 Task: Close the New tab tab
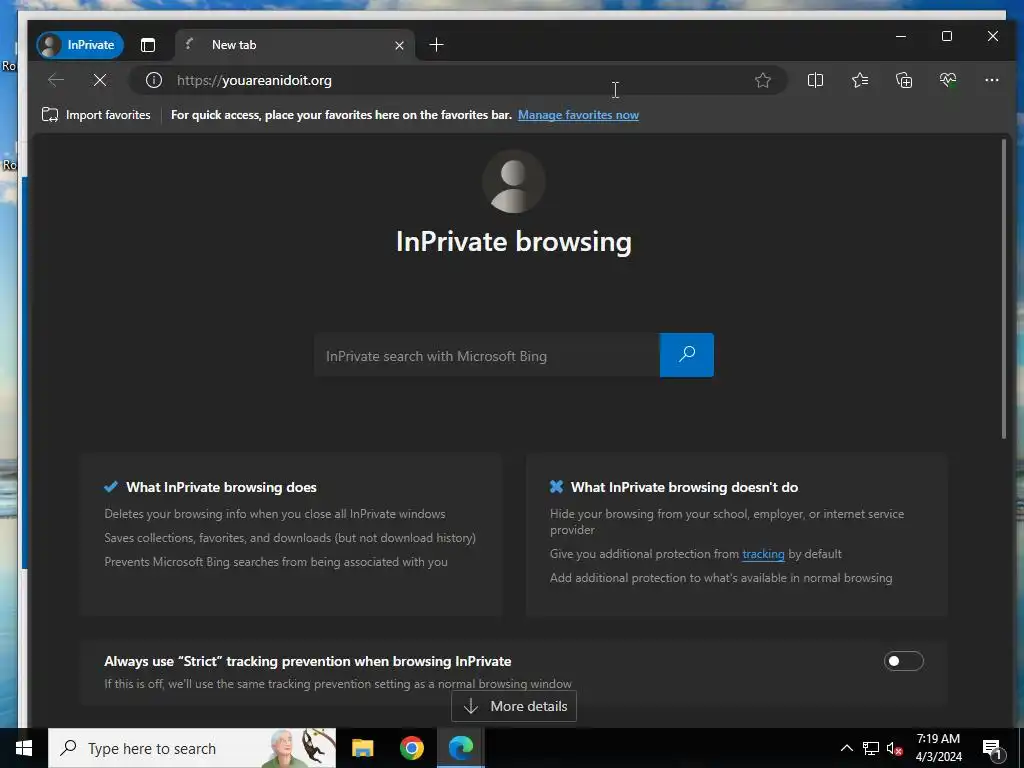click(x=399, y=45)
